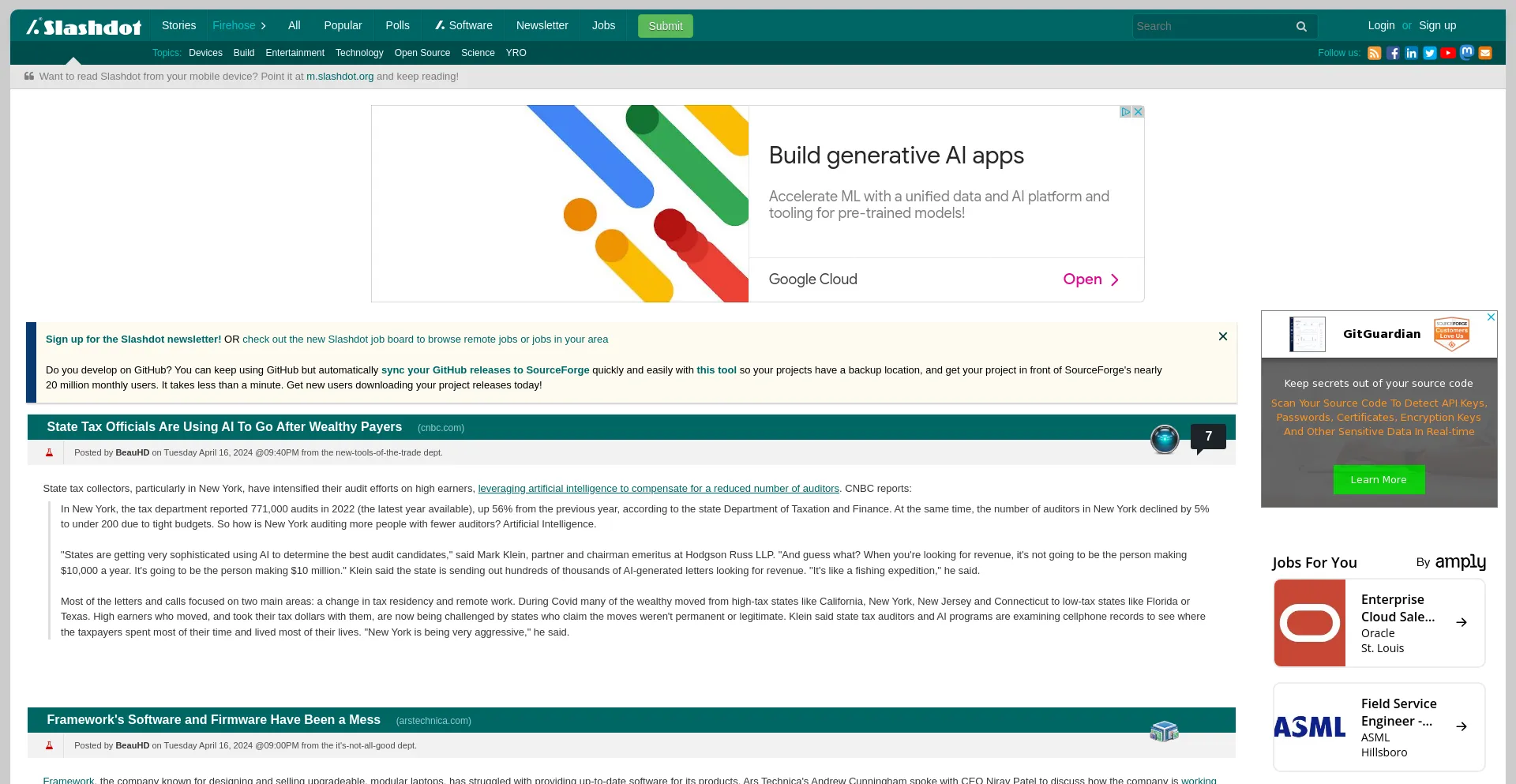The width and height of the screenshot is (1516, 784).
Task: Open Slashdot's Facebook page icon
Action: (x=1393, y=53)
